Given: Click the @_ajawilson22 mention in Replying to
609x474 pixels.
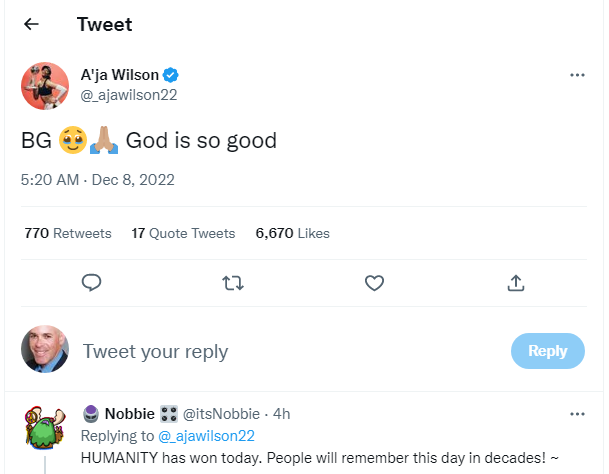Looking at the screenshot, I should click(x=208, y=435).
